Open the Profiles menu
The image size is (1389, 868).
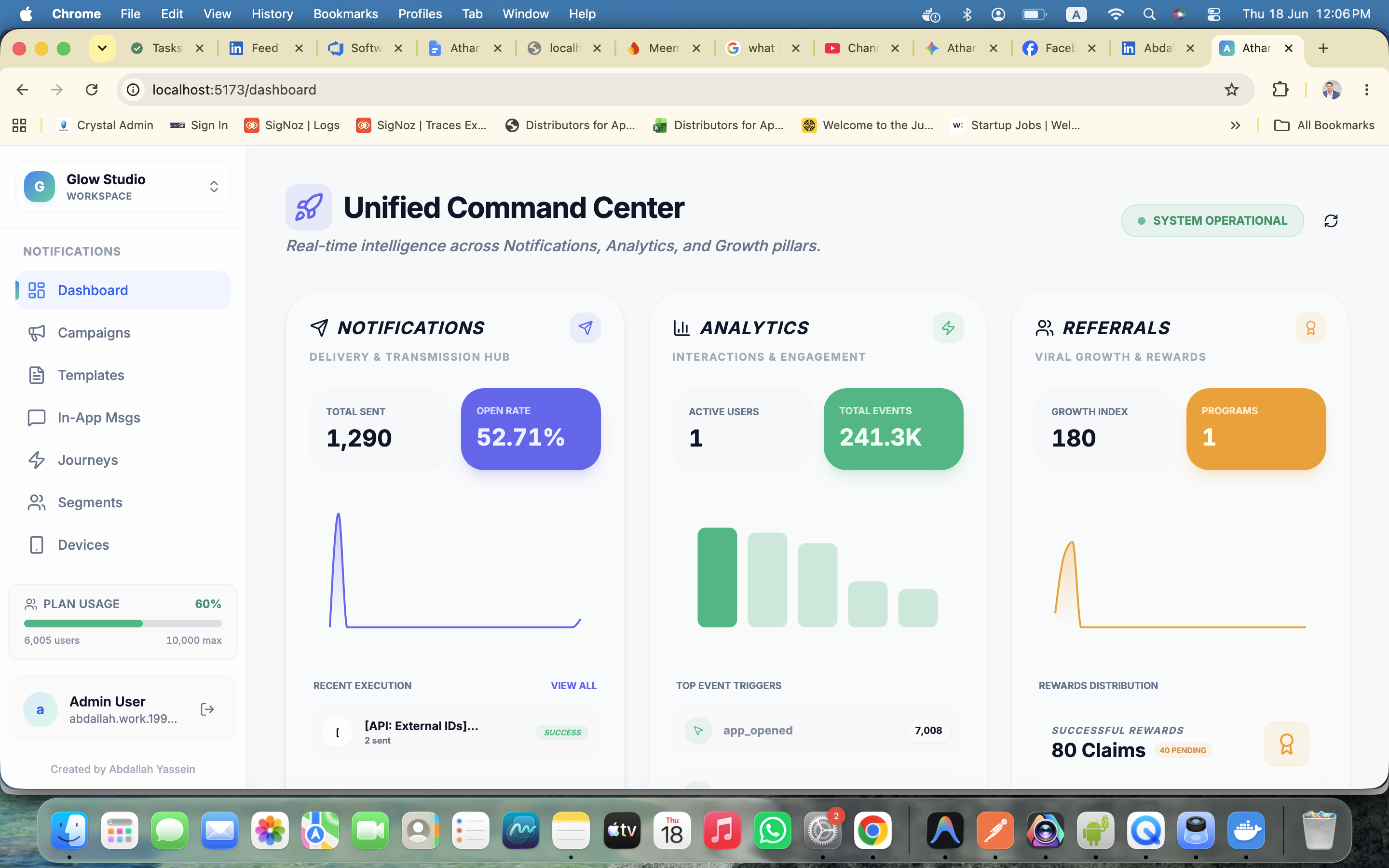coord(420,14)
